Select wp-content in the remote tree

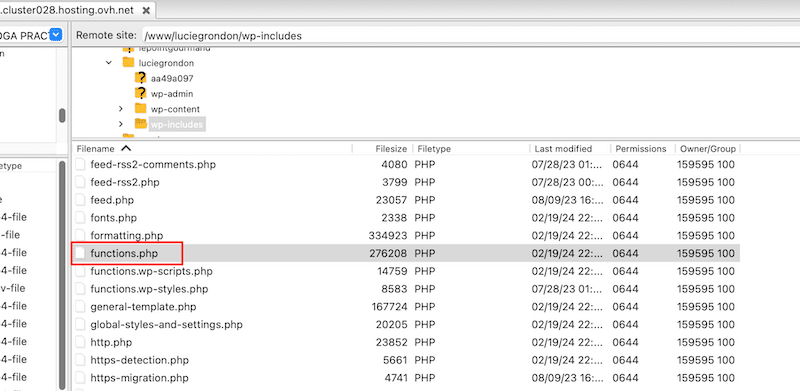click(175, 109)
